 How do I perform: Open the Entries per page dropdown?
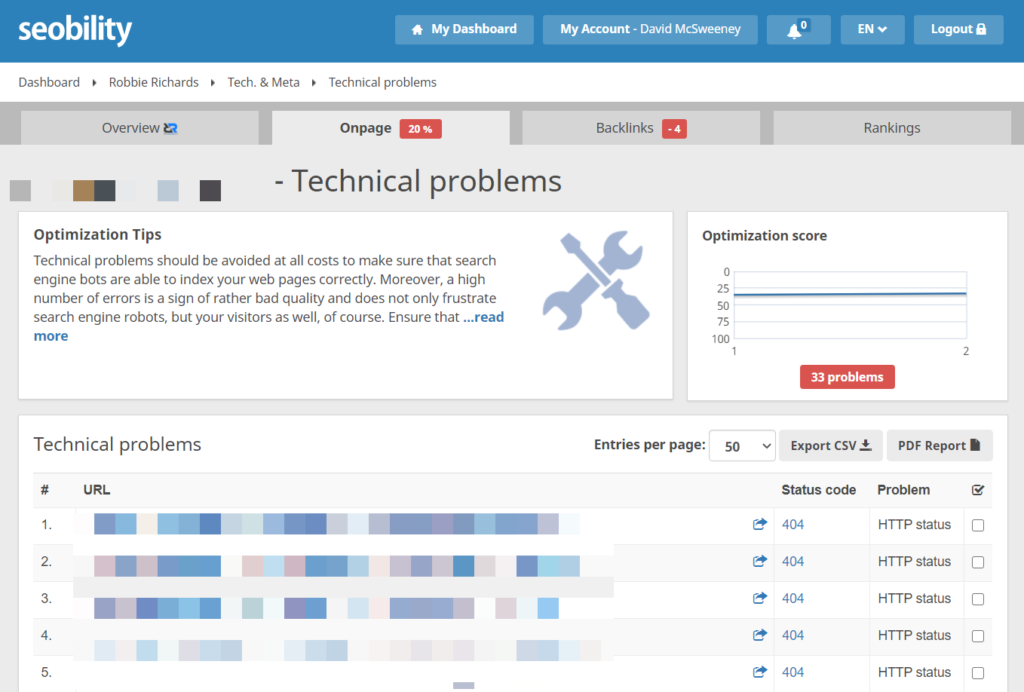point(742,444)
